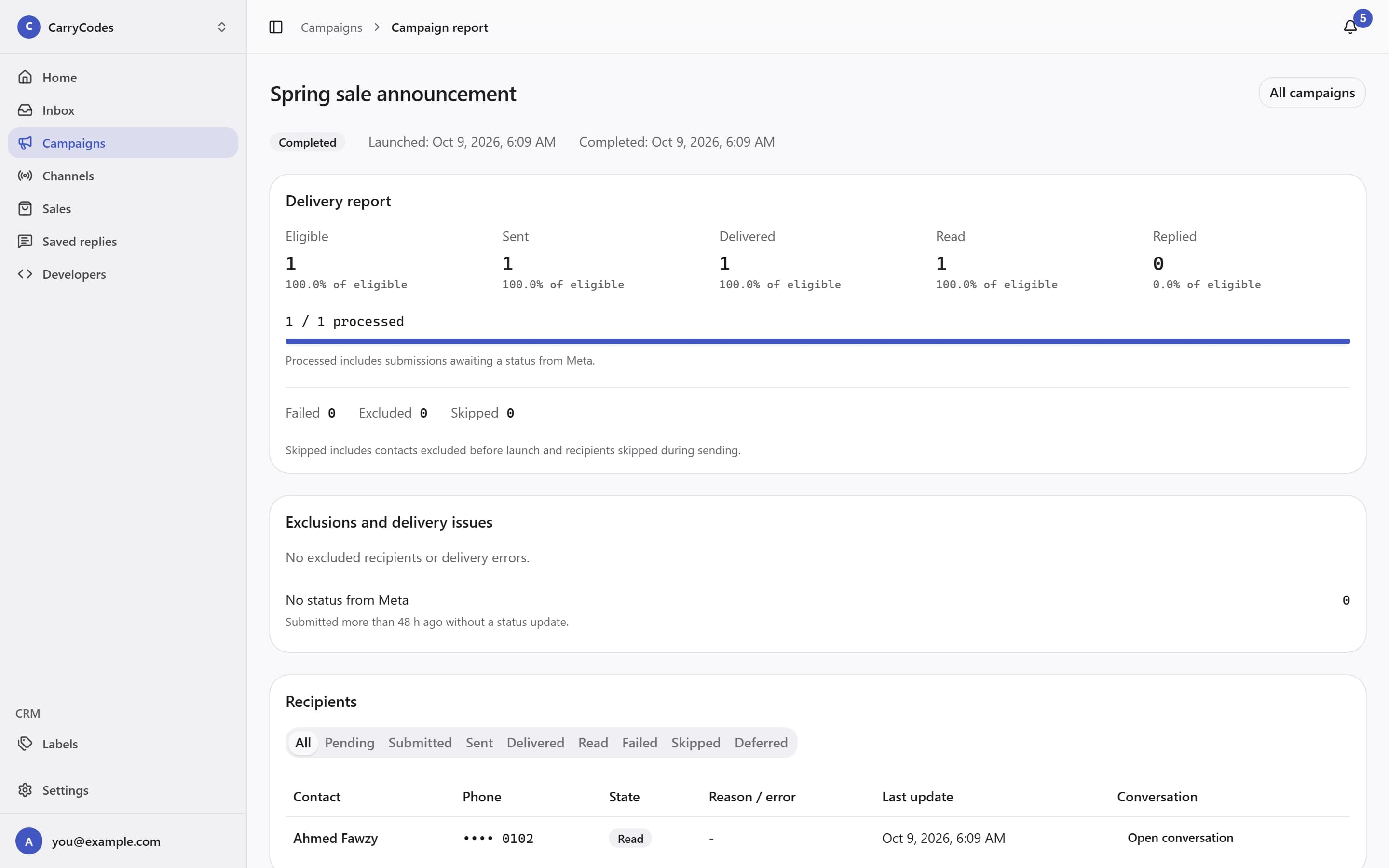Click Ahmed Fawzy contact name
The image size is (1389, 868).
coord(335,838)
